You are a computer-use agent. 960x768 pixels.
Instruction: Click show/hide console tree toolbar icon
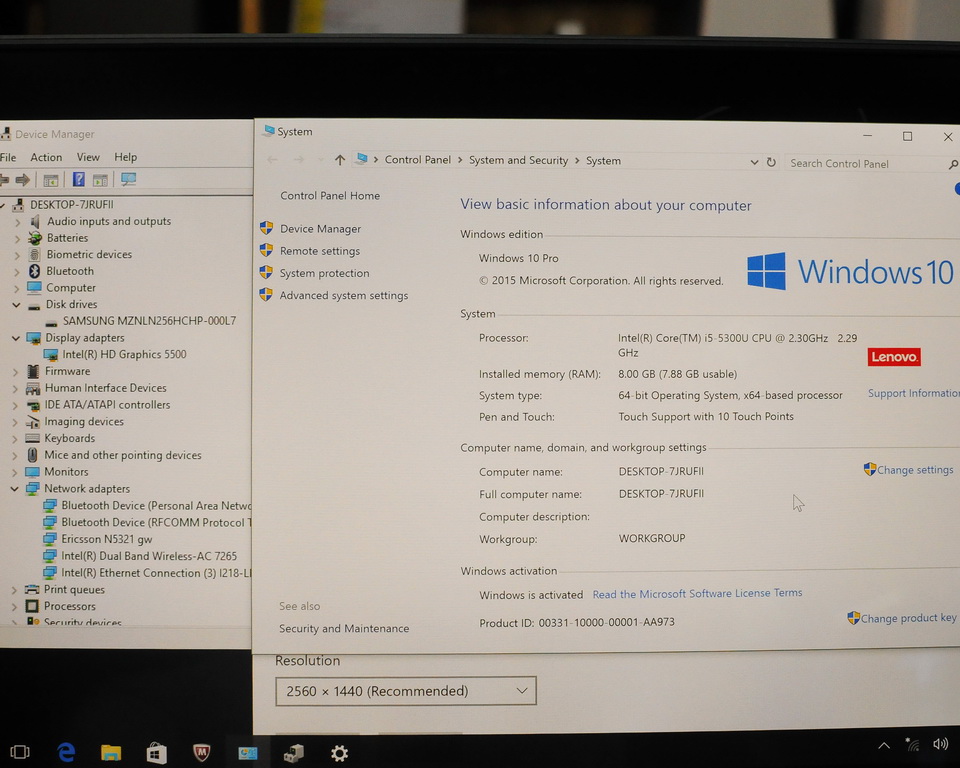pyautogui.click(x=51, y=180)
